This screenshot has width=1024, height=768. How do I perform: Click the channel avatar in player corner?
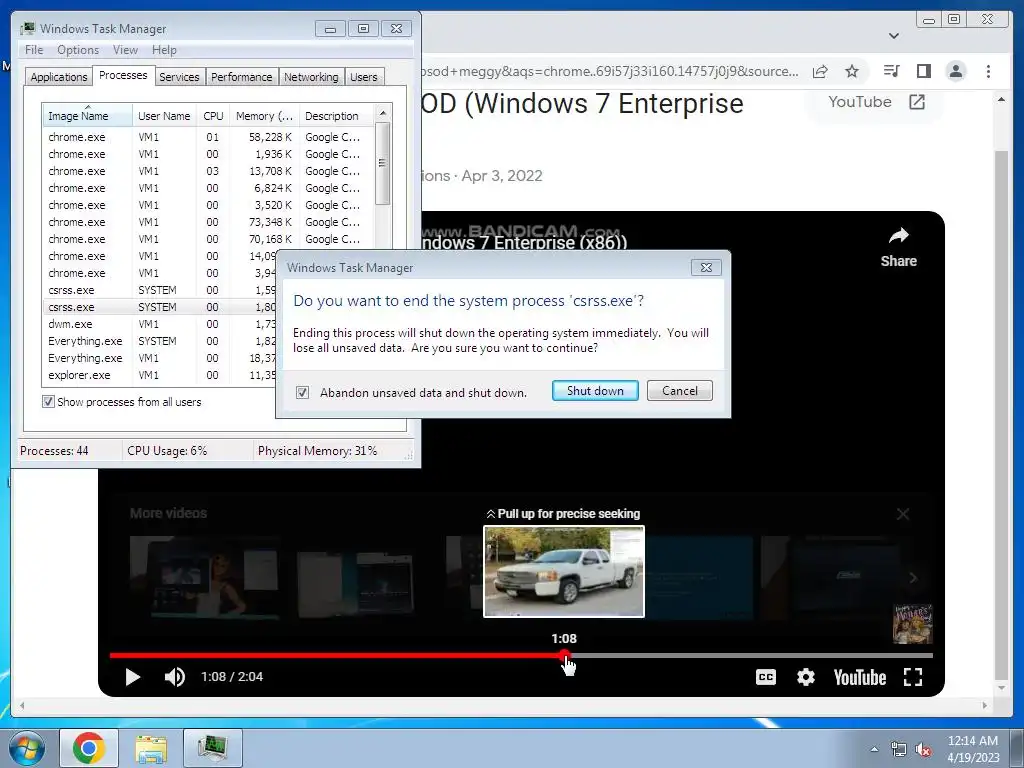912,624
